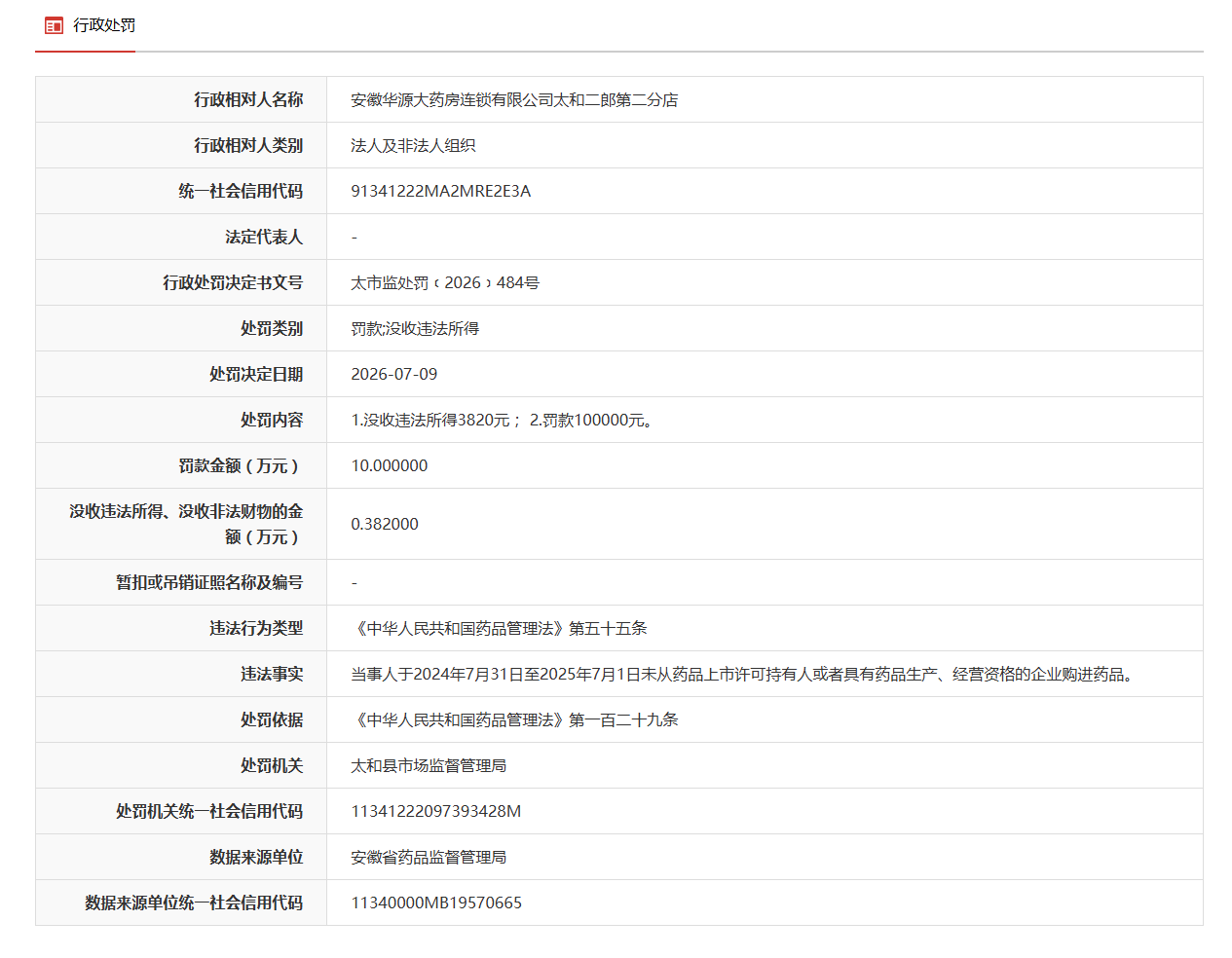
Task: Select authority code 11341222097393428M
Action: tap(436, 811)
